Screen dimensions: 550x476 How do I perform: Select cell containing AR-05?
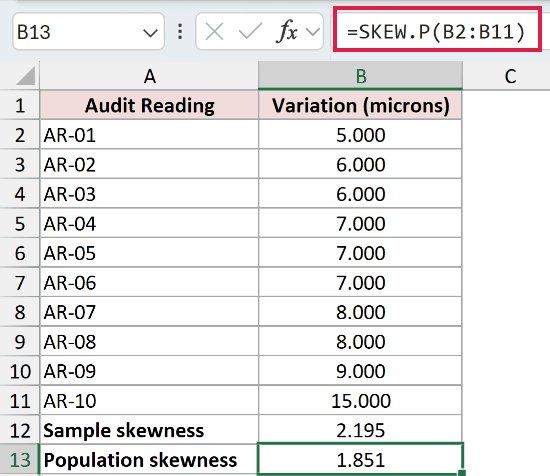point(149,253)
